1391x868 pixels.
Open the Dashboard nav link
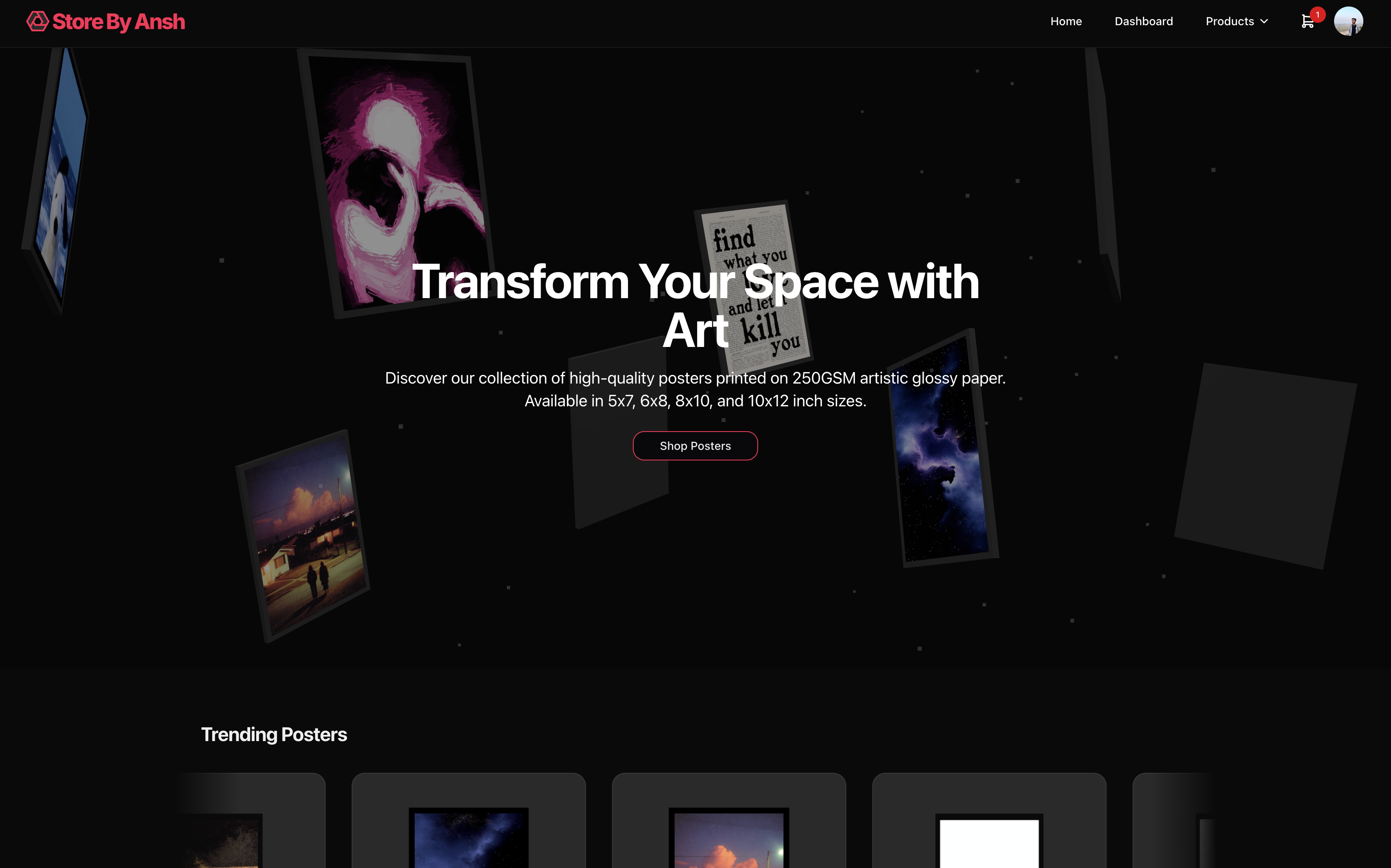coord(1144,21)
